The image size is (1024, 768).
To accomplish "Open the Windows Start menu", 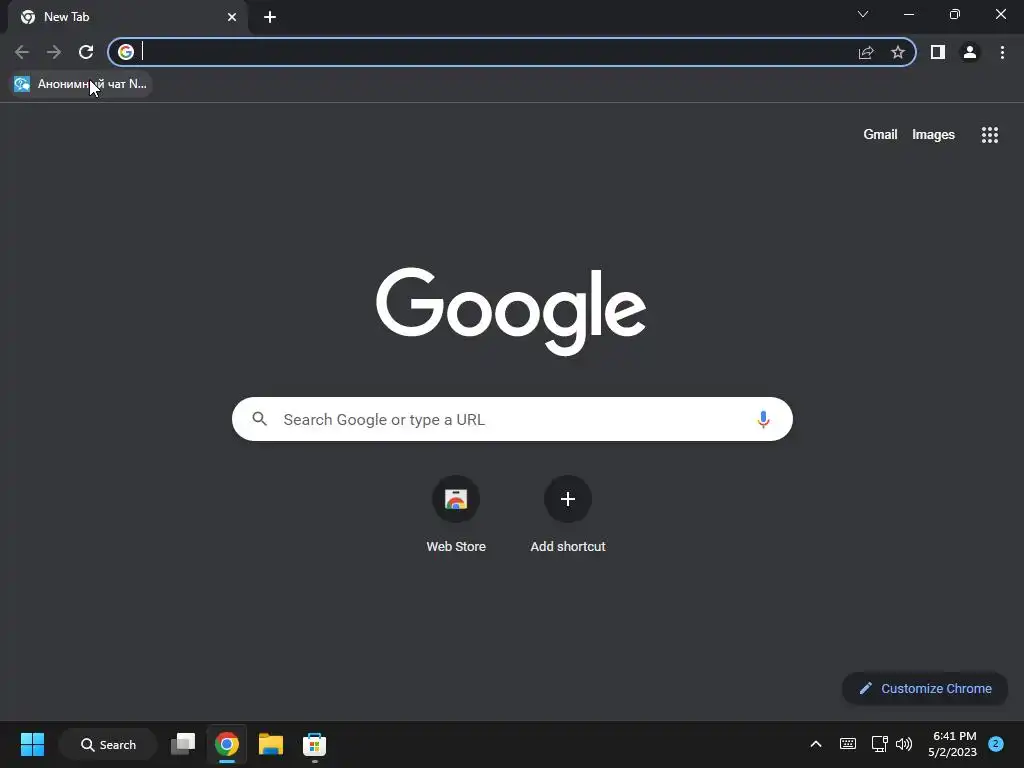I will 32,744.
